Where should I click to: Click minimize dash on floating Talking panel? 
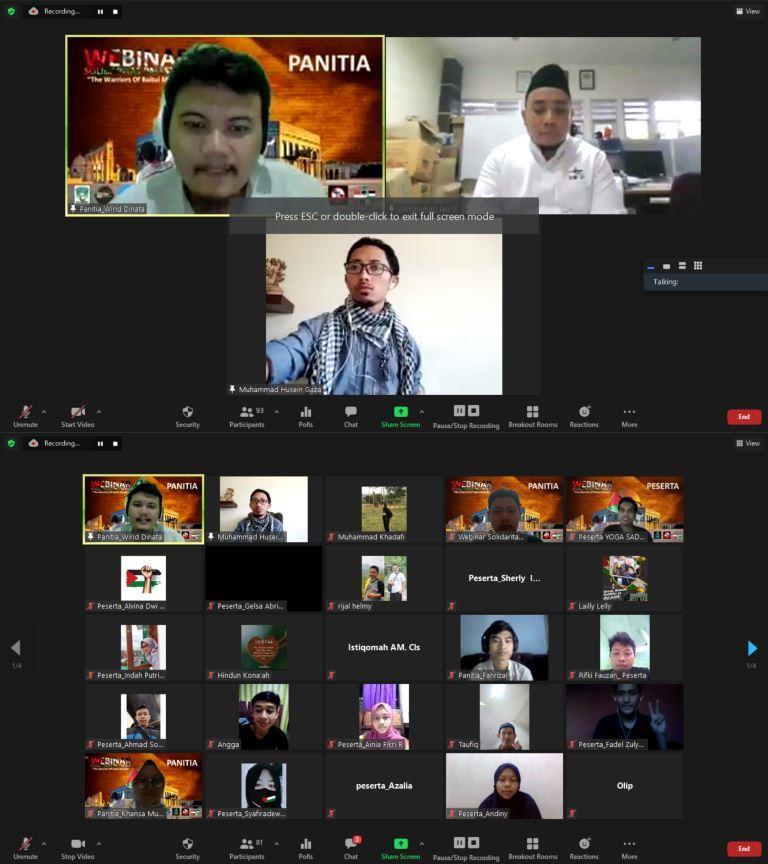click(651, 267)
